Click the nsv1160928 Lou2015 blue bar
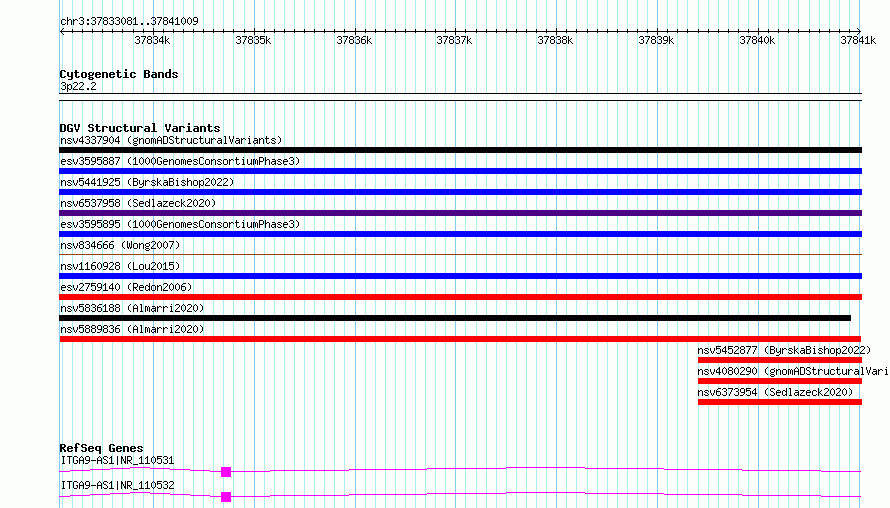This screenshot has height=508, width=890. pos(460,276)
